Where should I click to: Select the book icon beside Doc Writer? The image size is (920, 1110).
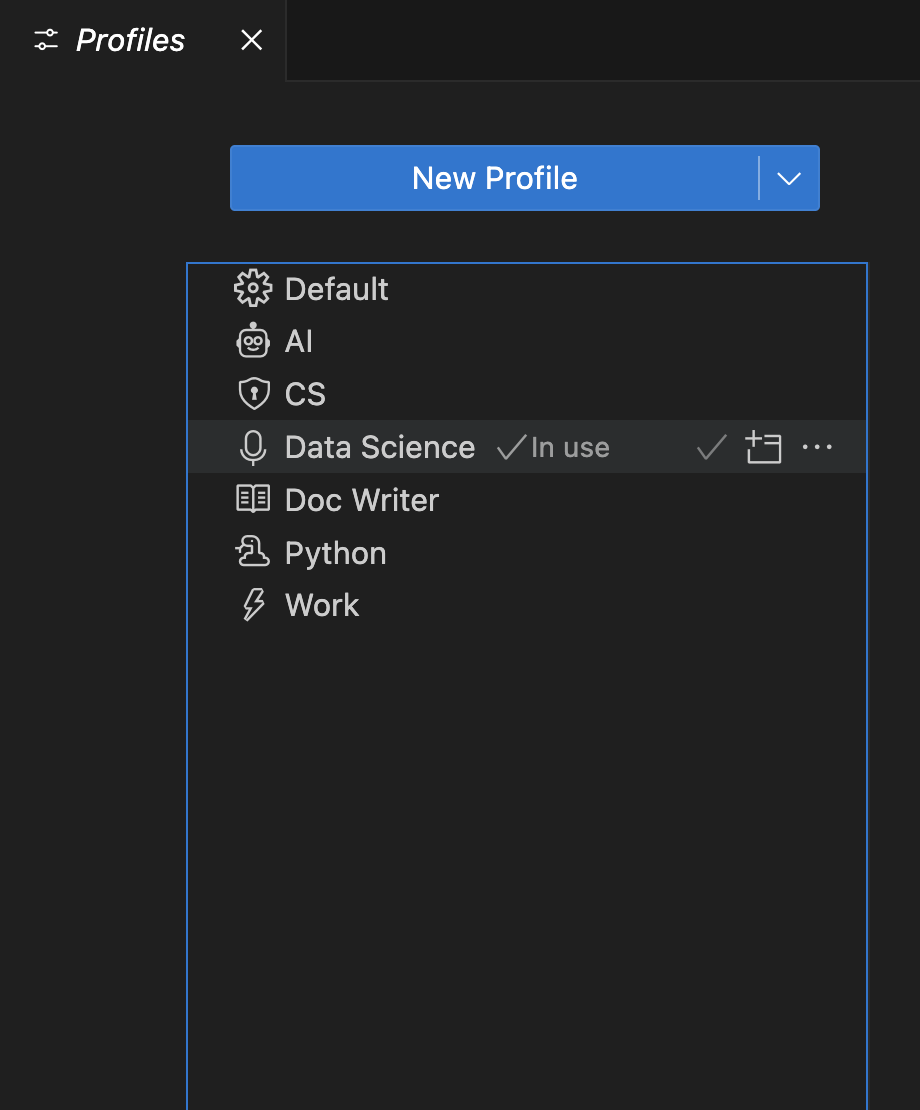(253, 498)
